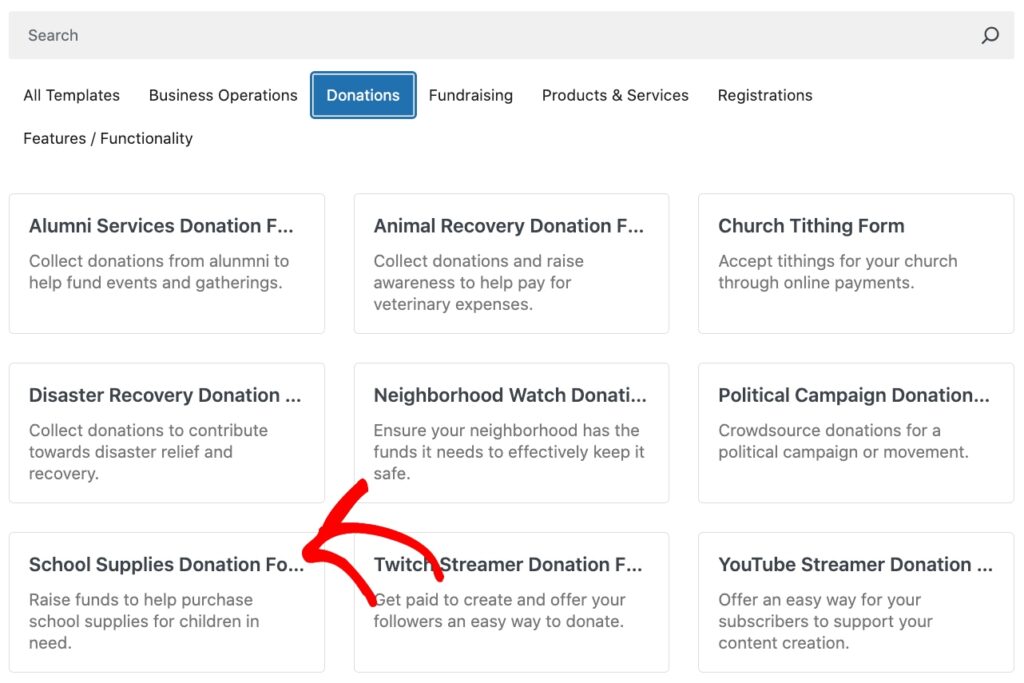1024x683 pixels.
Task: Select the Donations category tab
Action: pyautogui.click(x=362, y=95)
